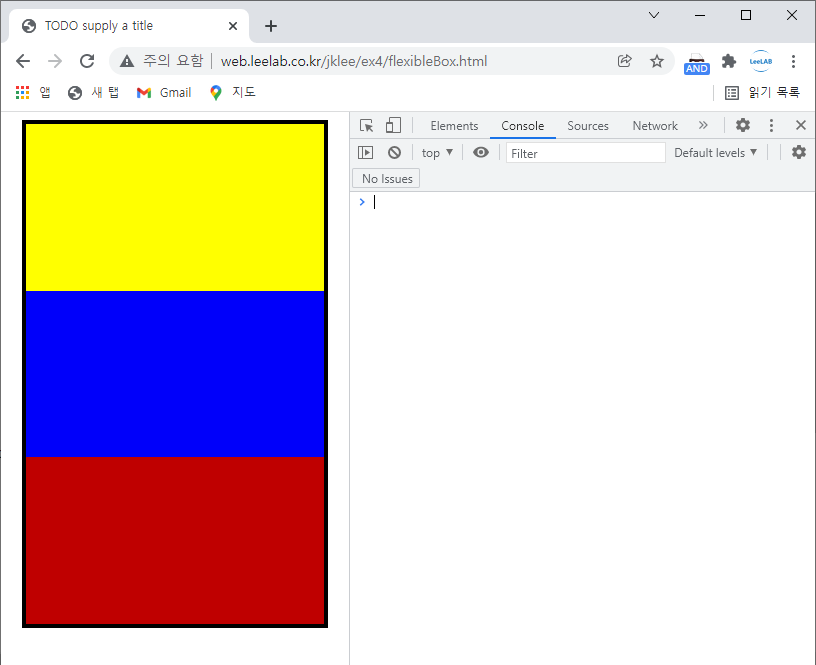Click the yellow box on the page
816x665 pixels.
point(175,208)
